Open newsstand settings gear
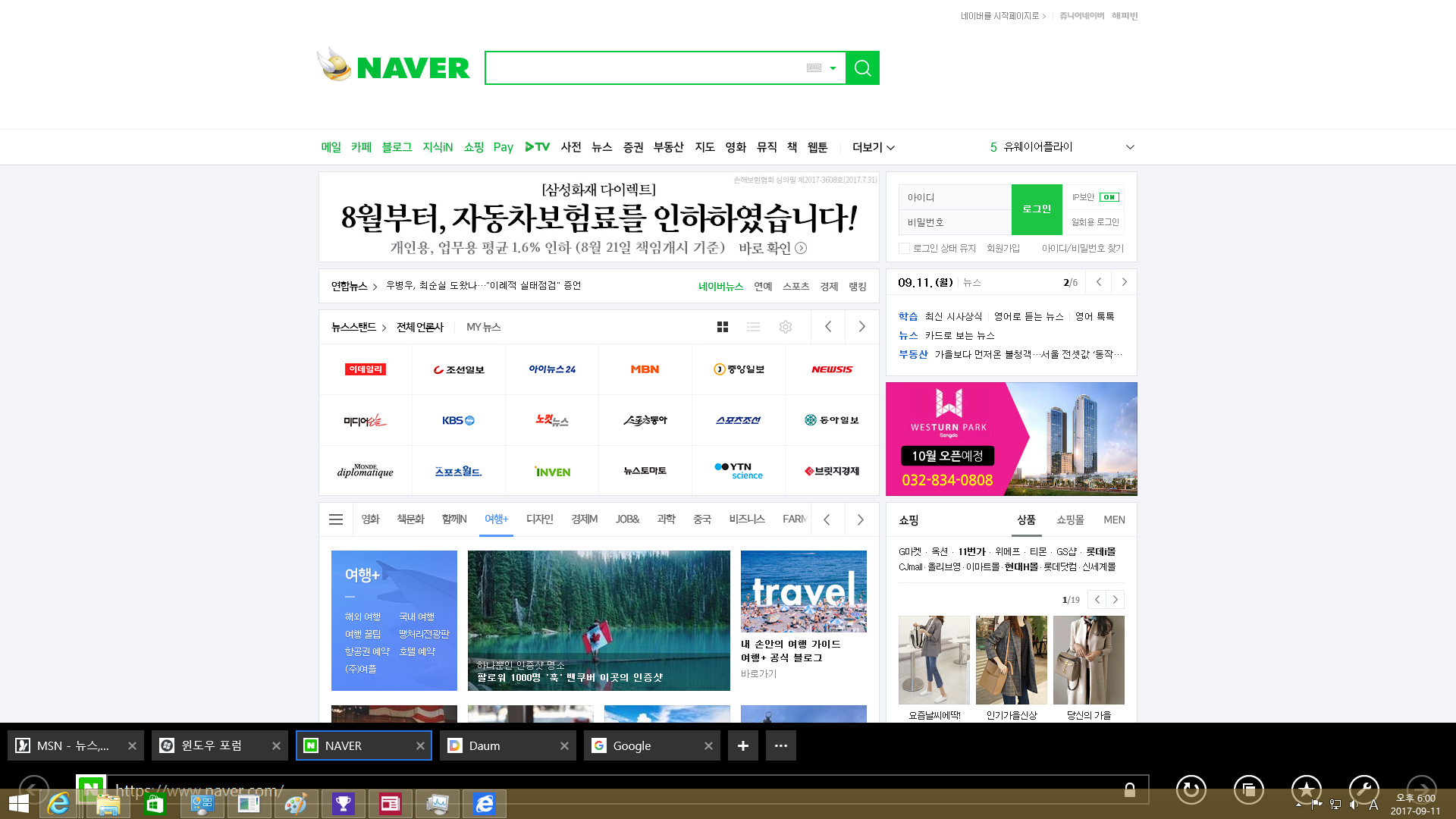The image size is (1456, 819). 786,327
